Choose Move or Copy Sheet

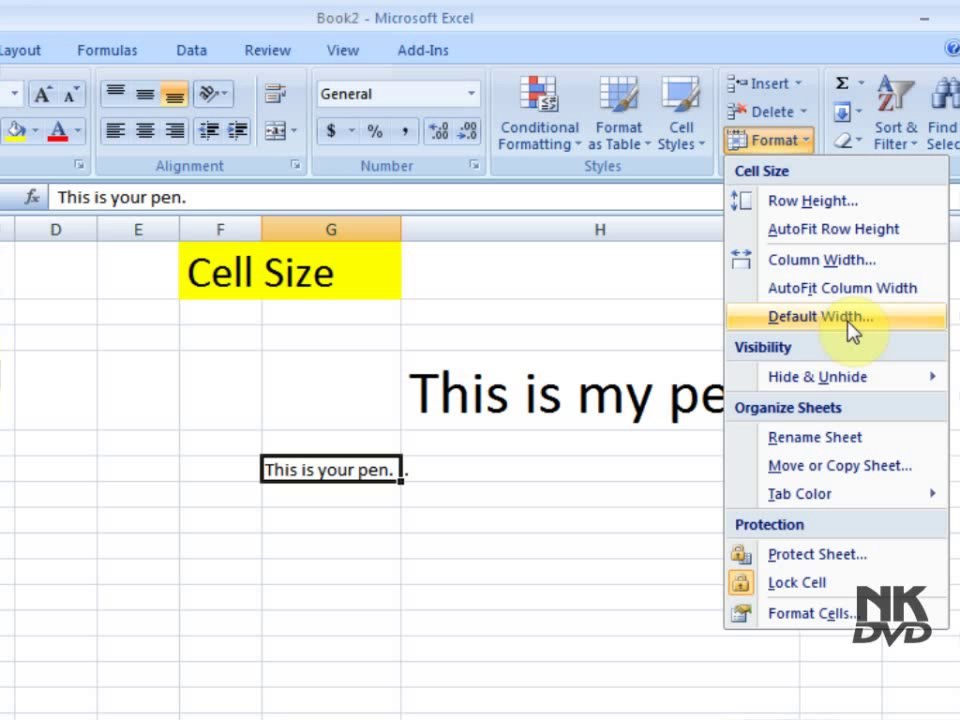836,465
